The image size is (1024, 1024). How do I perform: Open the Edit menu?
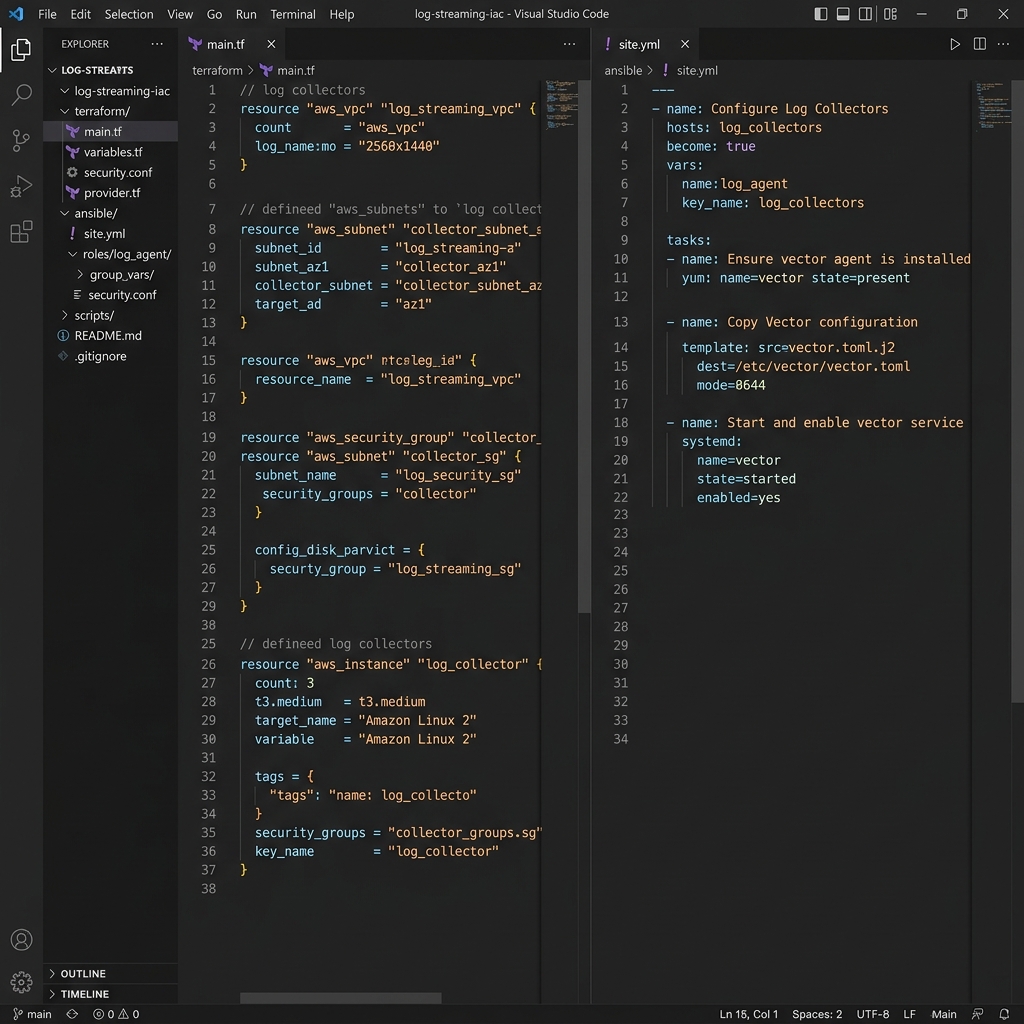[80, 14]
